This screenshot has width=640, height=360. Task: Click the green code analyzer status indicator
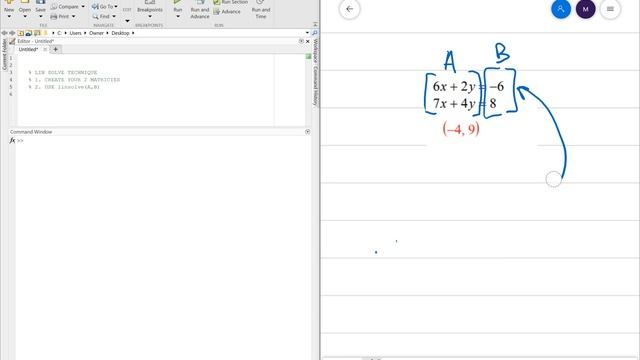[x=309, y=56]
